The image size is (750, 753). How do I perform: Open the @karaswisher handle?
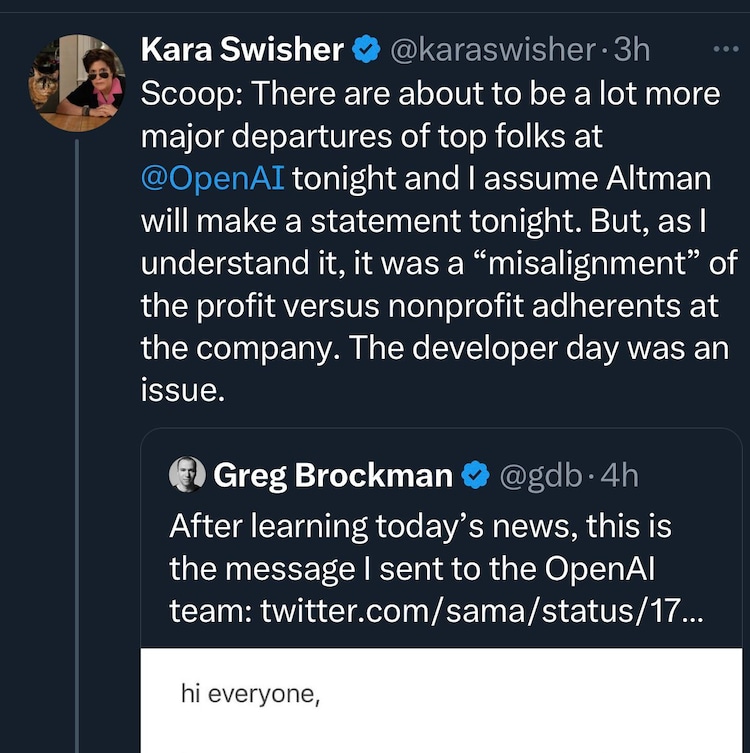pyautogui.click(x=492, y=49)
